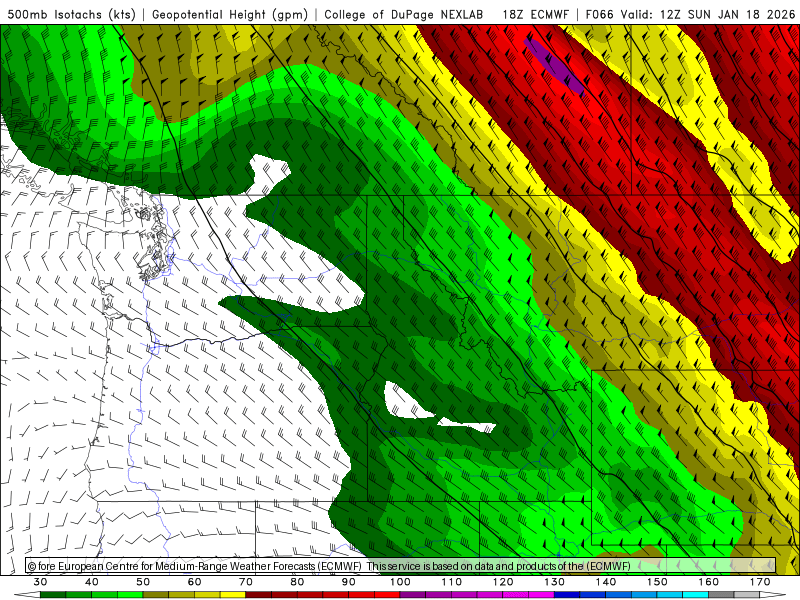
Task: Click the '100' value on the color scale
Action: 400,582
